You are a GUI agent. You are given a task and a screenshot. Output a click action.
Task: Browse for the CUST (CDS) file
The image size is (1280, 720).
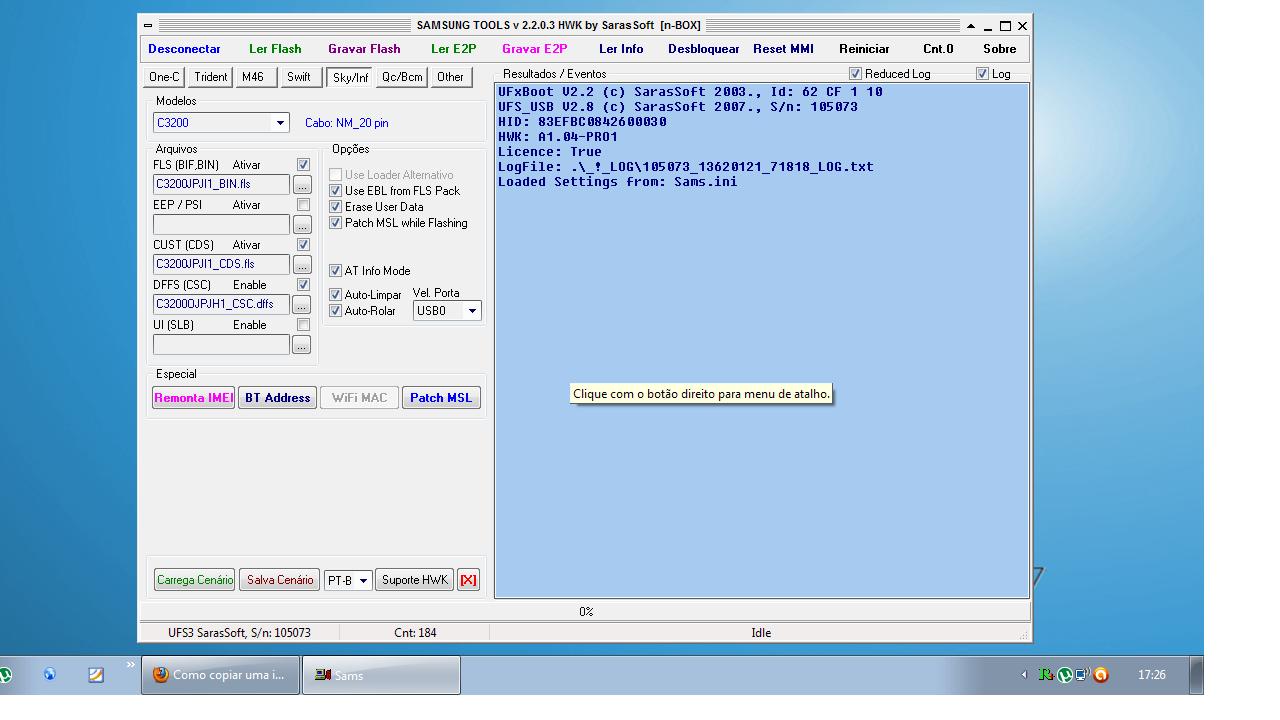pyautogui.click(x=302, y=265)
